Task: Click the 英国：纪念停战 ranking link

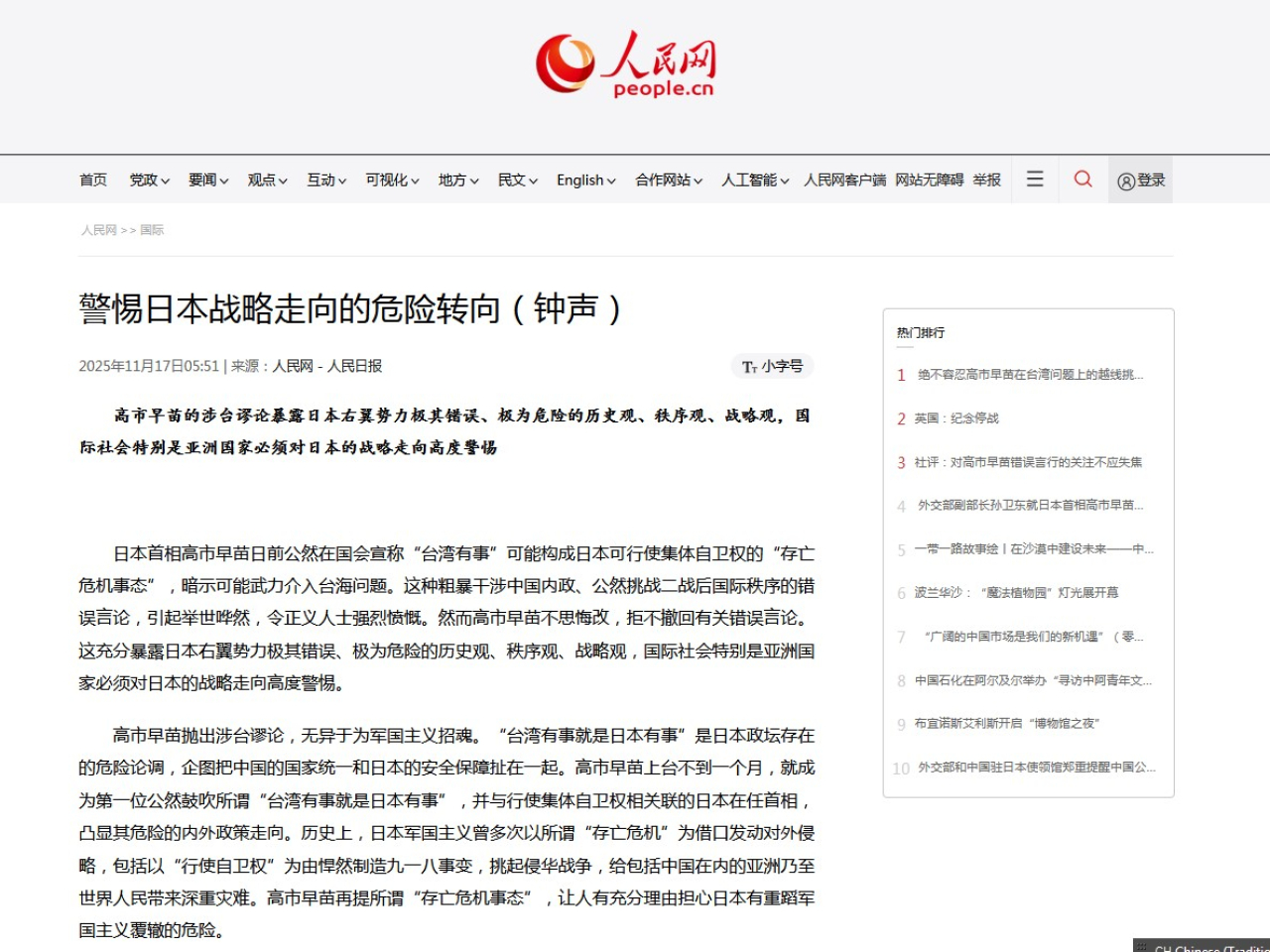Action: [958, 418]
